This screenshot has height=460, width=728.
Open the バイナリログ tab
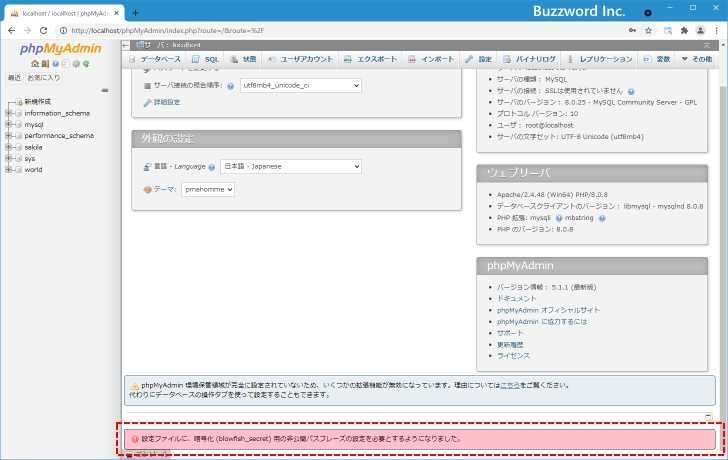[x=529, y=59]
